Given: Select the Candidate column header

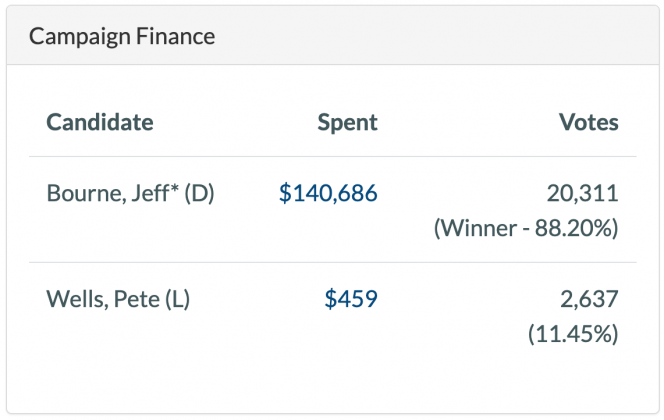Looking at the screenshot, I should pyautogui.click(x=100, y=123).
